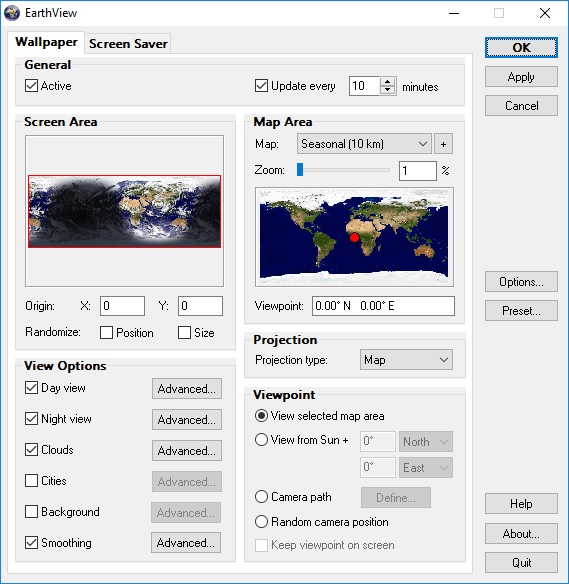Click the EarthView globe icon in title bar
The width and height of the screenshot is (569, 584).
click(12, 13)
